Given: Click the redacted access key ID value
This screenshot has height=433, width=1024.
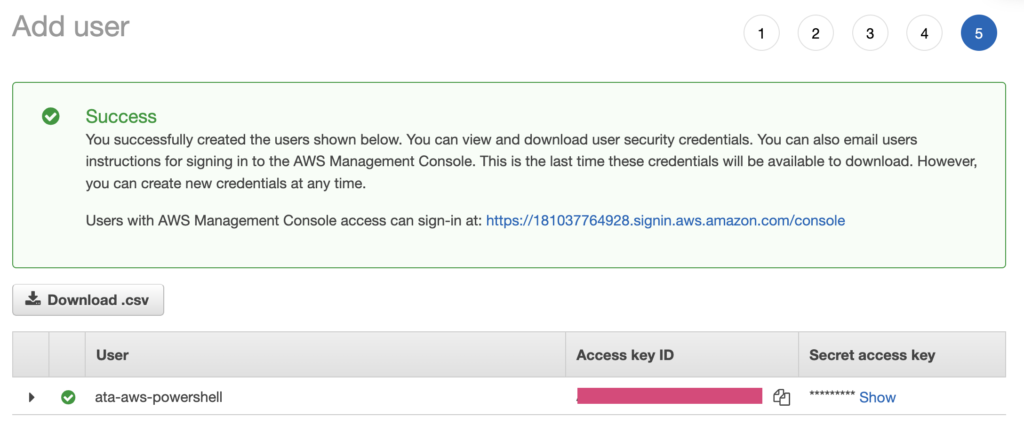Looking at the screenshot, I should (x=669, y=396).
